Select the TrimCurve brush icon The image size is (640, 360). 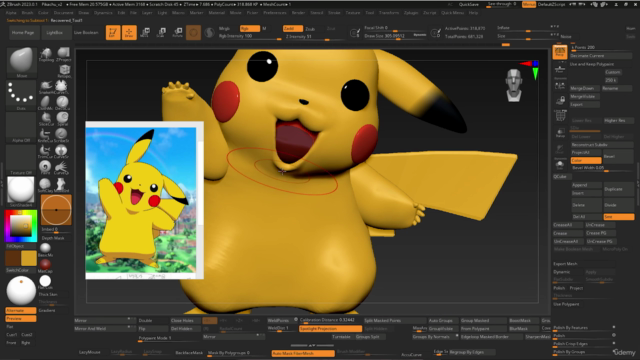point(45,151)
